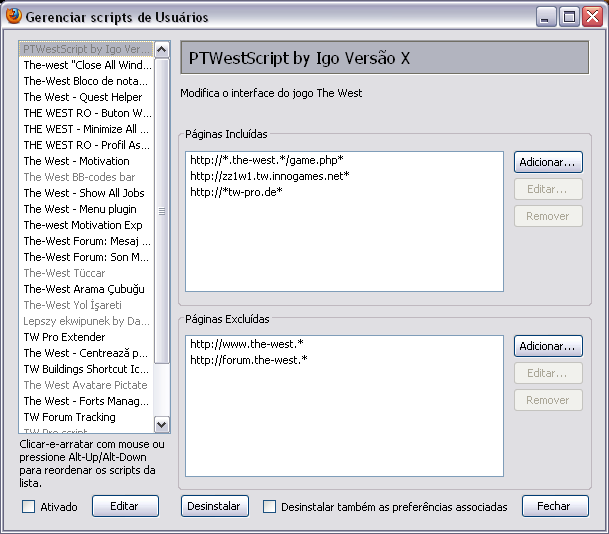Toggle the Ativado checkbox
609x534 pixels.
click(x=28, y=506)
